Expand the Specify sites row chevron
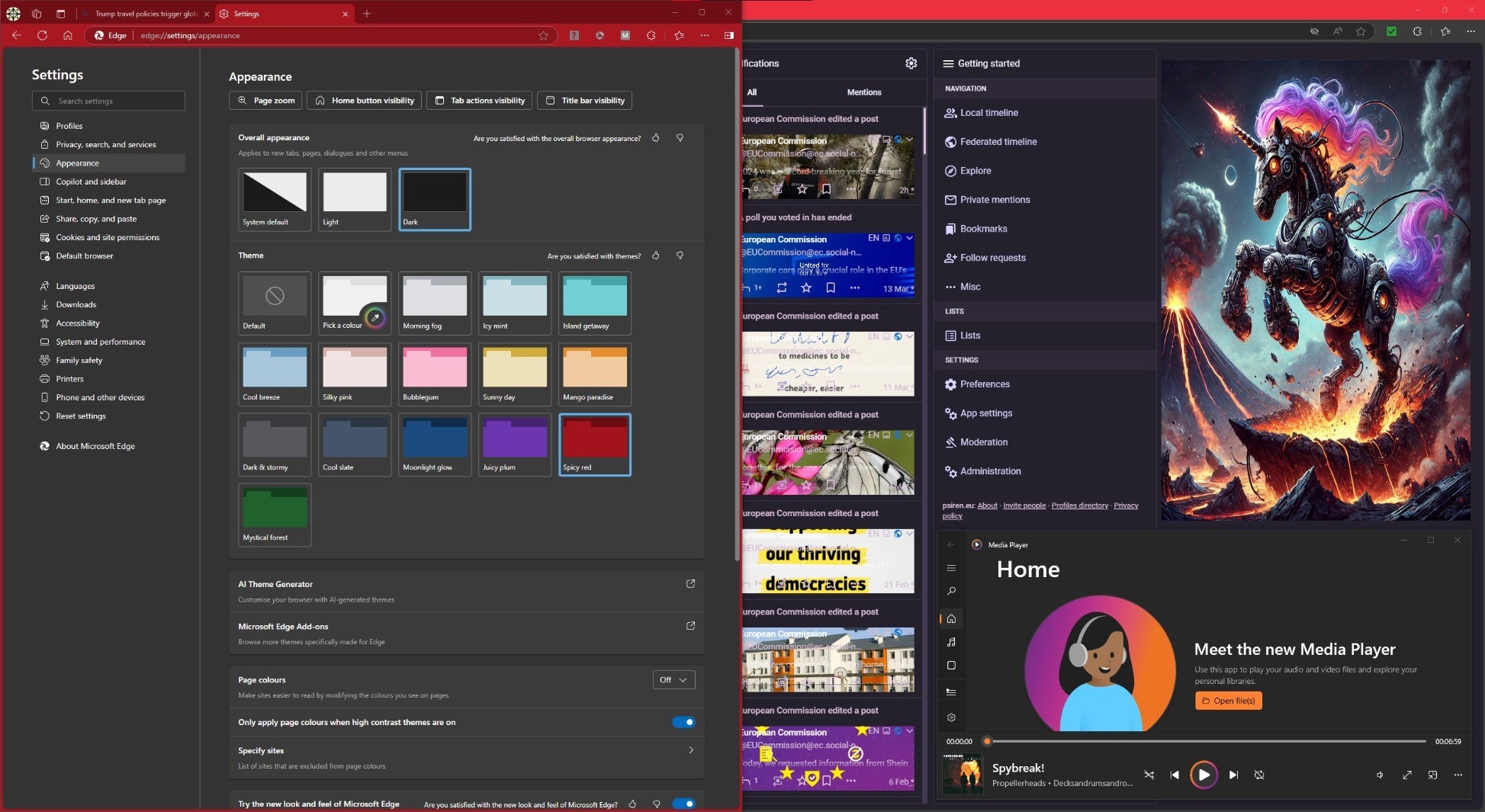The height and width of the screenshot is (812, 1485). tap(691, 750)
